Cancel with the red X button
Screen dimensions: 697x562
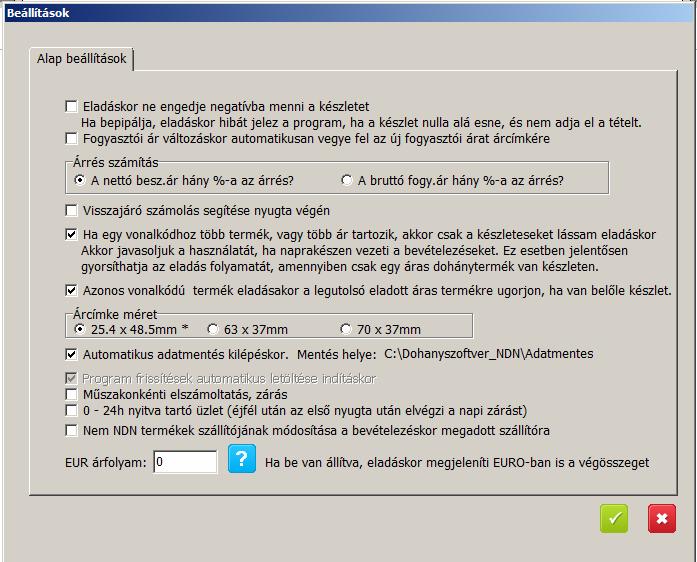pyautogui.click(x=662, y=518)
